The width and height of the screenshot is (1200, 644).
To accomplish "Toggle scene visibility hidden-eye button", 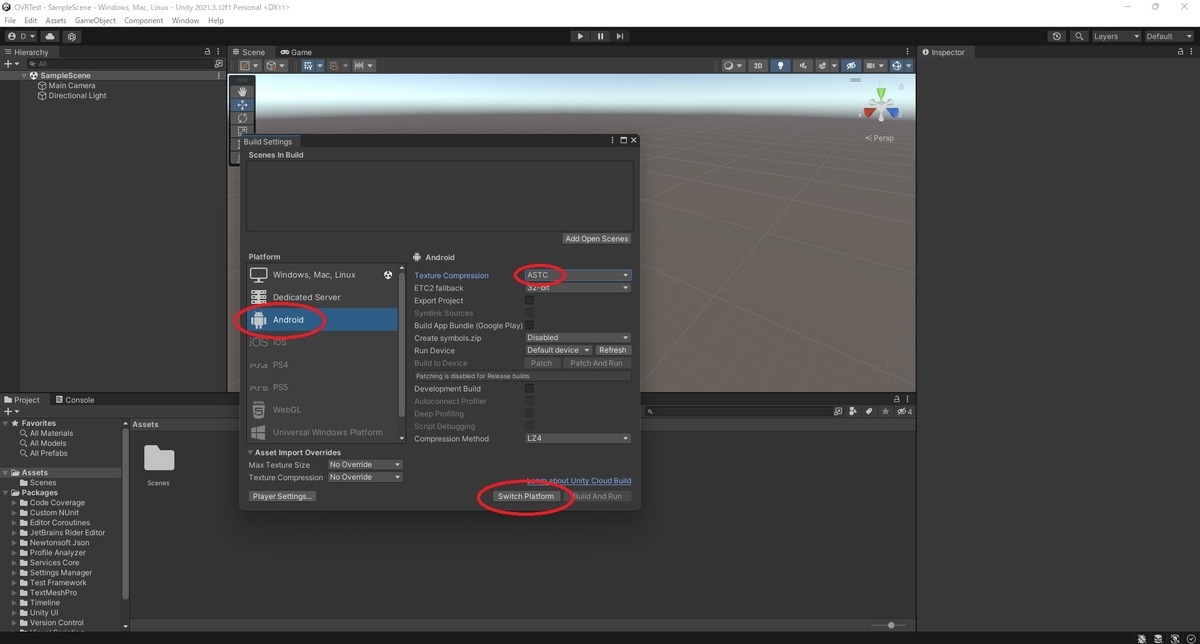I will (851, 66).
